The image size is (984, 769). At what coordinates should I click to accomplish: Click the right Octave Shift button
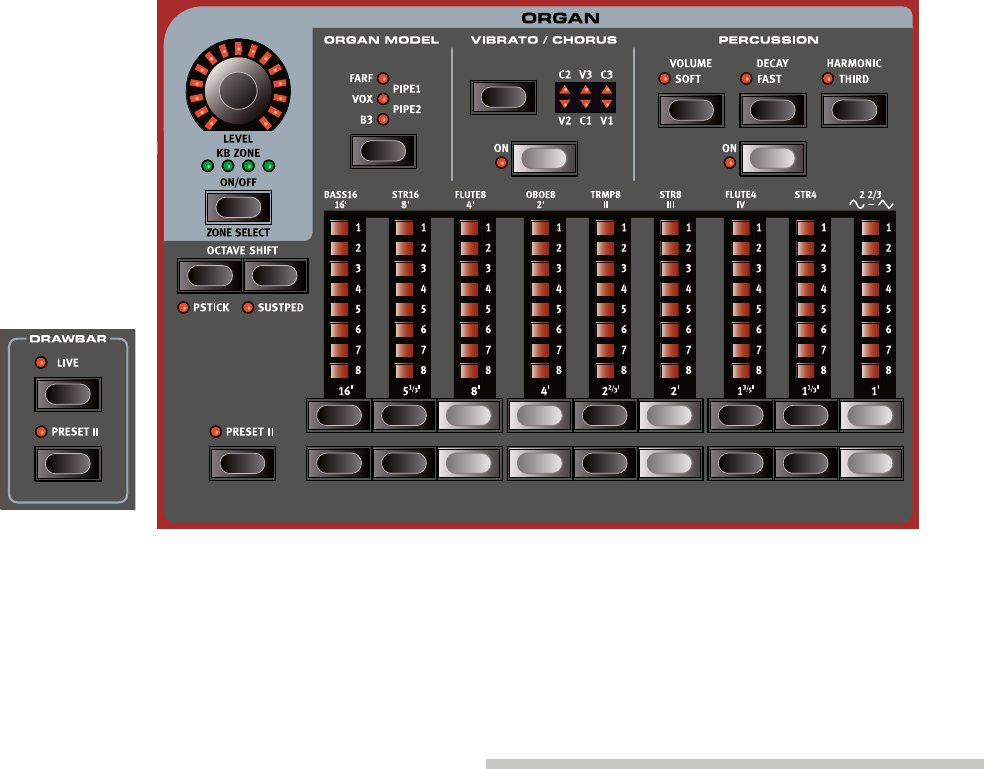275,276
